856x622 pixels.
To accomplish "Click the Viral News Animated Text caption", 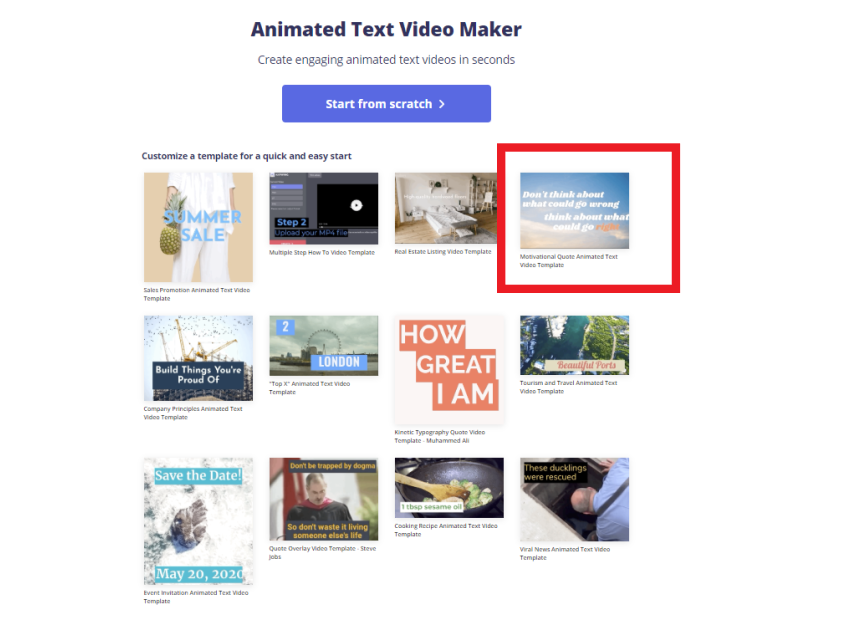I will [564, 553].
